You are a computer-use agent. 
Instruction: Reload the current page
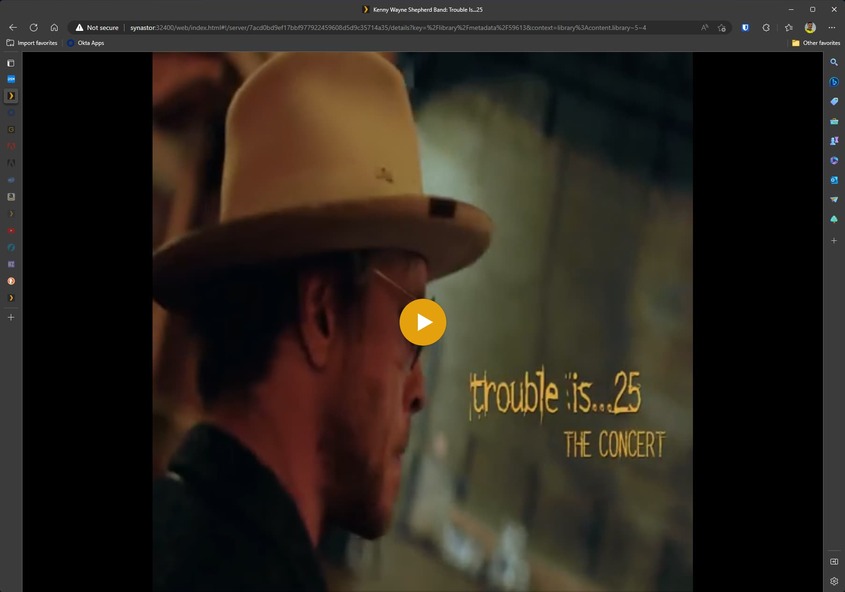pos(33,27)
